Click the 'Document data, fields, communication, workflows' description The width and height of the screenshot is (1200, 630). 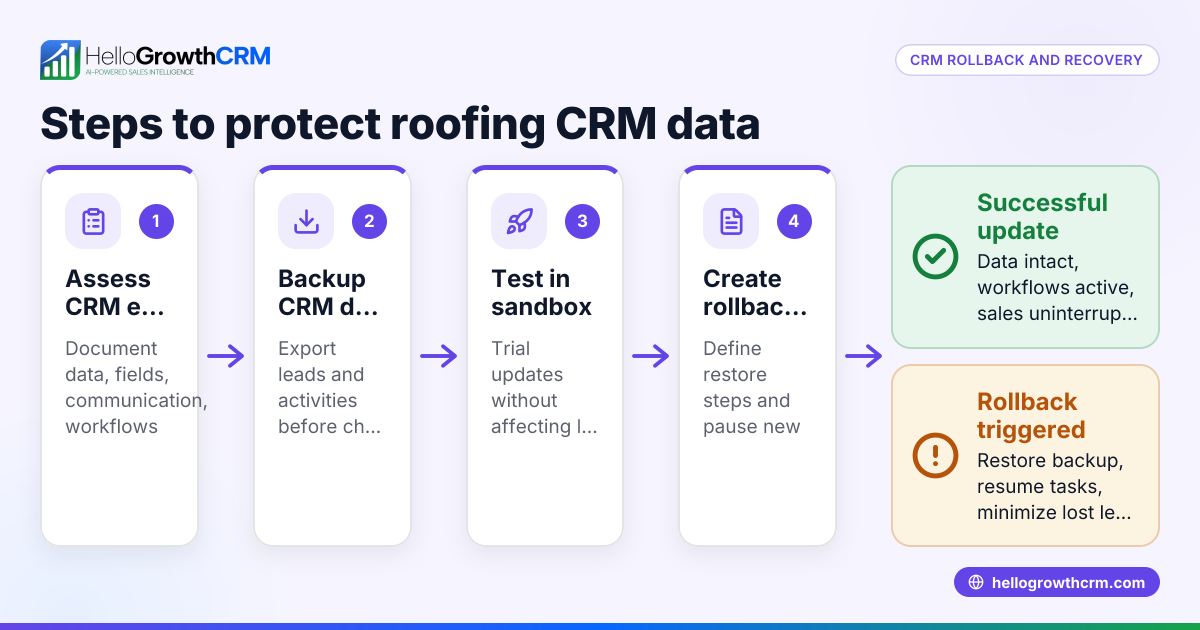[x=136, y=387]
